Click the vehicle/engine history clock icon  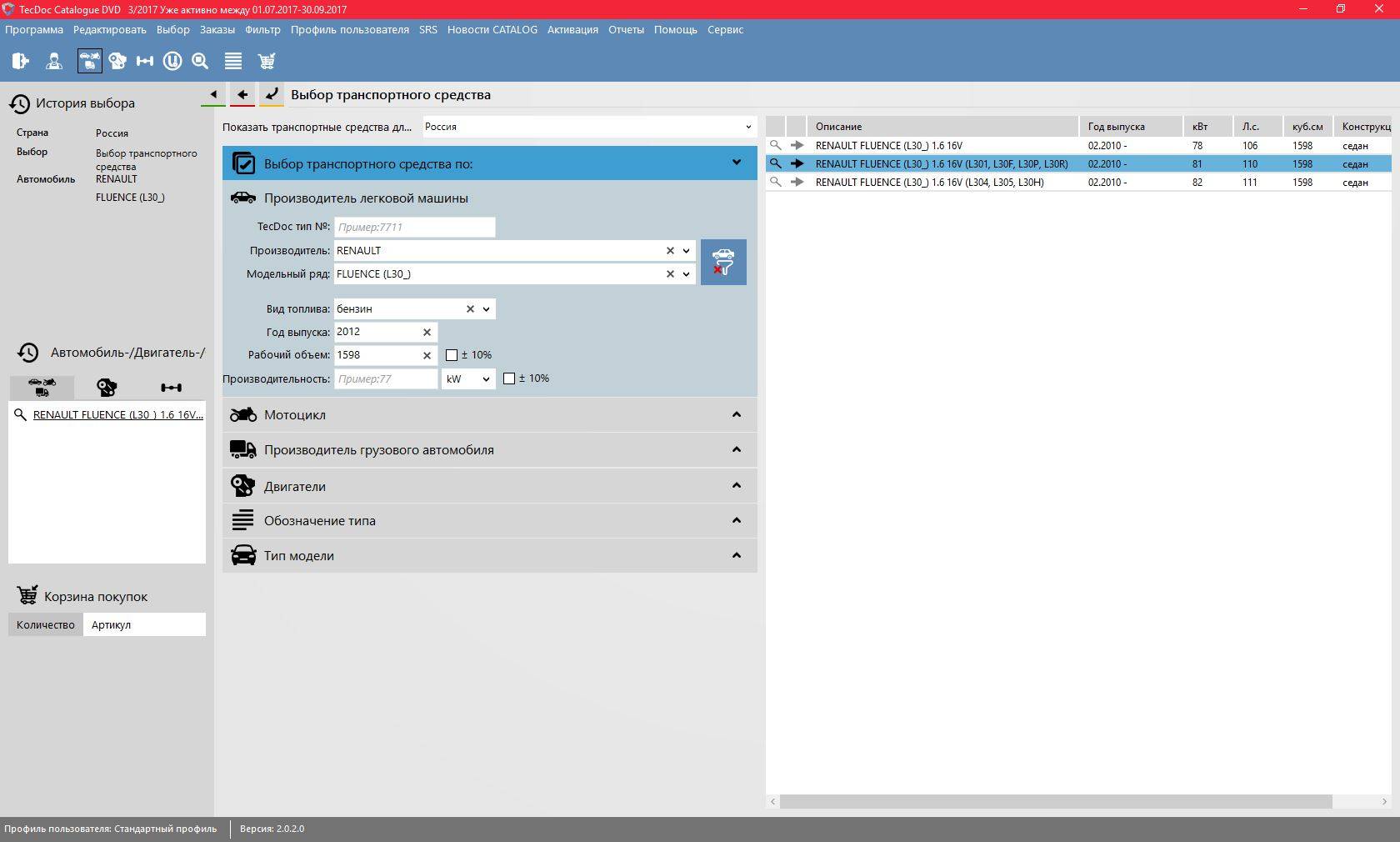pos(28,353)
